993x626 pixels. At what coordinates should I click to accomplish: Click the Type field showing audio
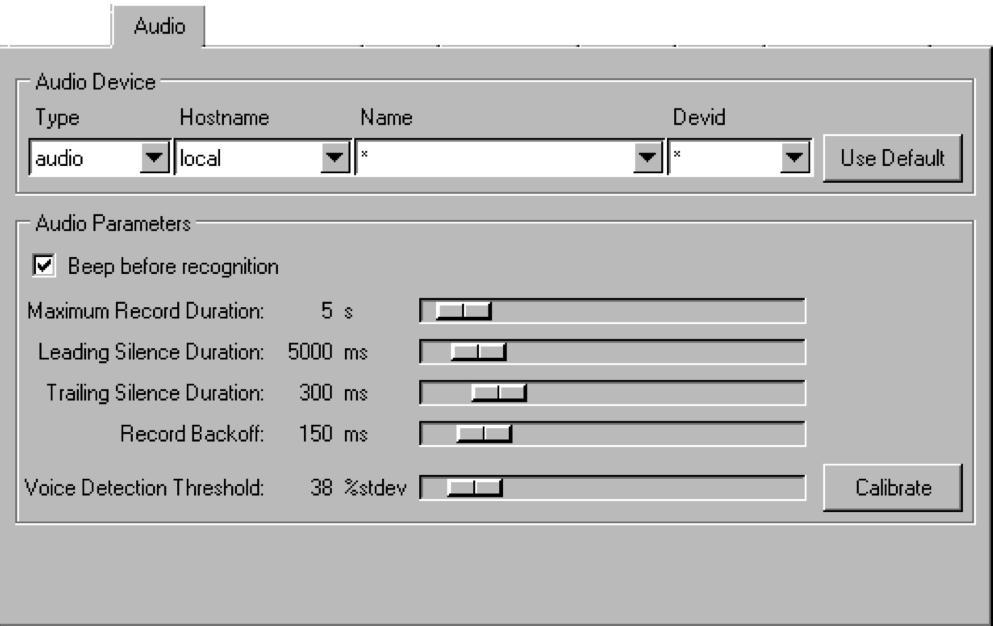[x=85, y=158]
